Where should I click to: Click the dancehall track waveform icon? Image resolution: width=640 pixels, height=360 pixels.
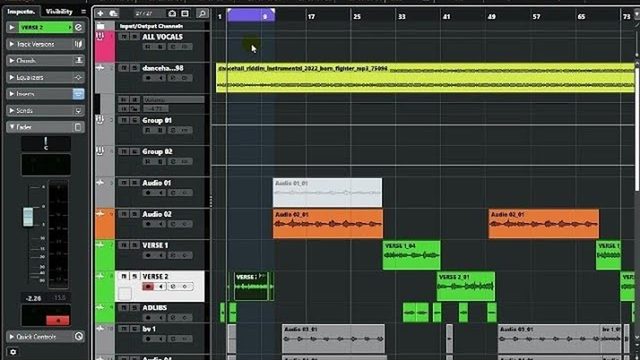[100, 68]
